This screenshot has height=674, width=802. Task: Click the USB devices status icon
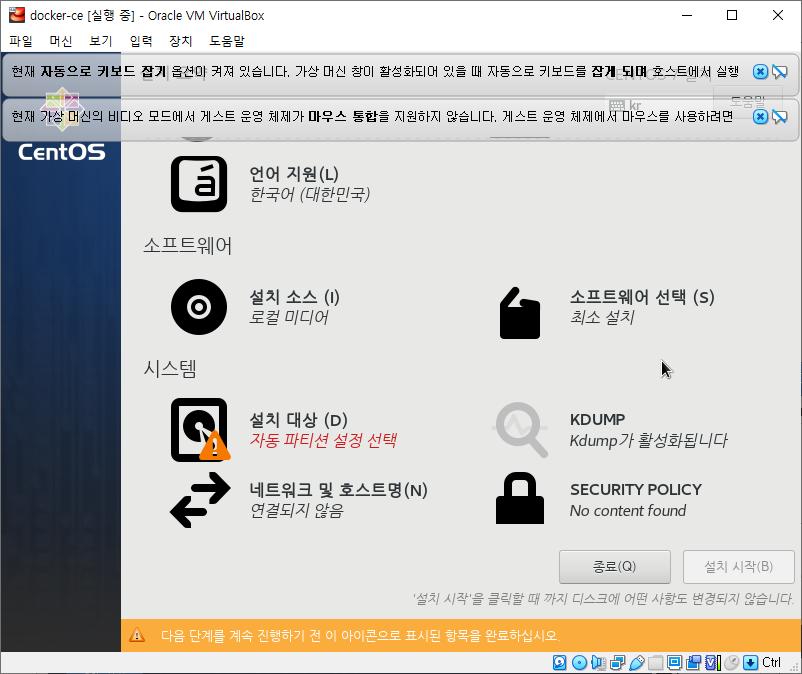click(636, 663)
